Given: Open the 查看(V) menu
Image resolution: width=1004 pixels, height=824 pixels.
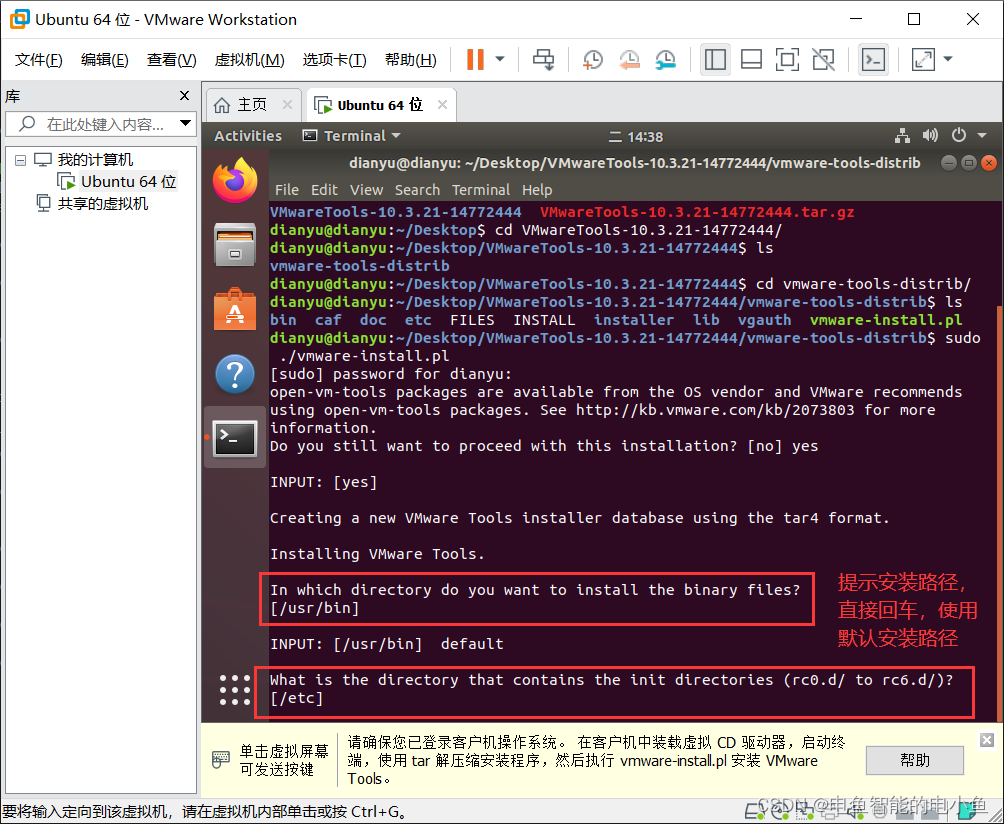Looking at the screenshot, I should pos(172,60).
